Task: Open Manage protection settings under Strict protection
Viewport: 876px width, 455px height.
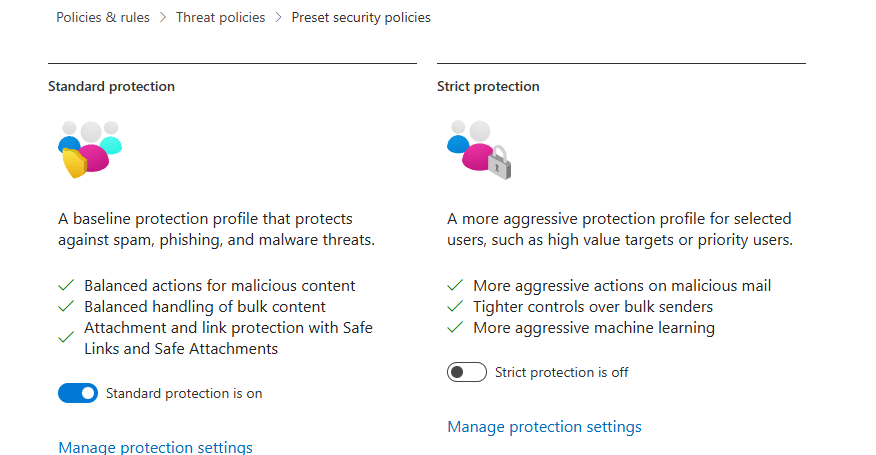Action: tap(544, 427)
